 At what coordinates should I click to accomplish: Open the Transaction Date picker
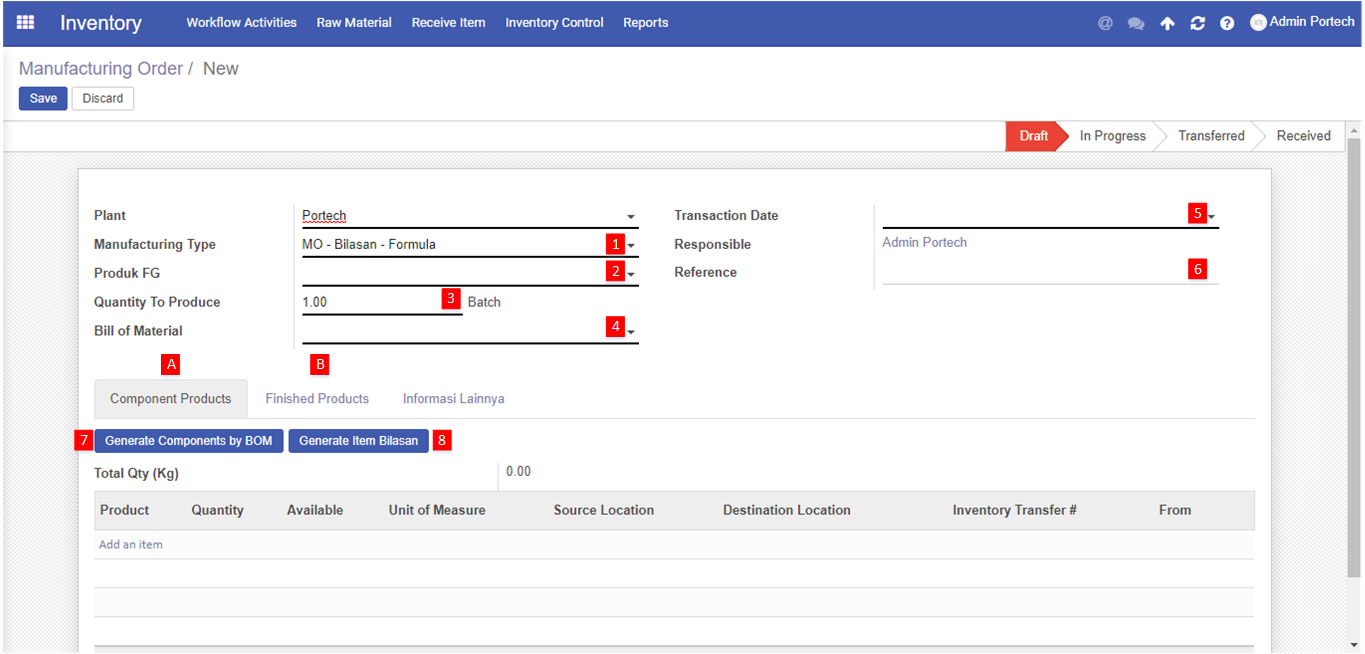click(x=1211, y=217)
